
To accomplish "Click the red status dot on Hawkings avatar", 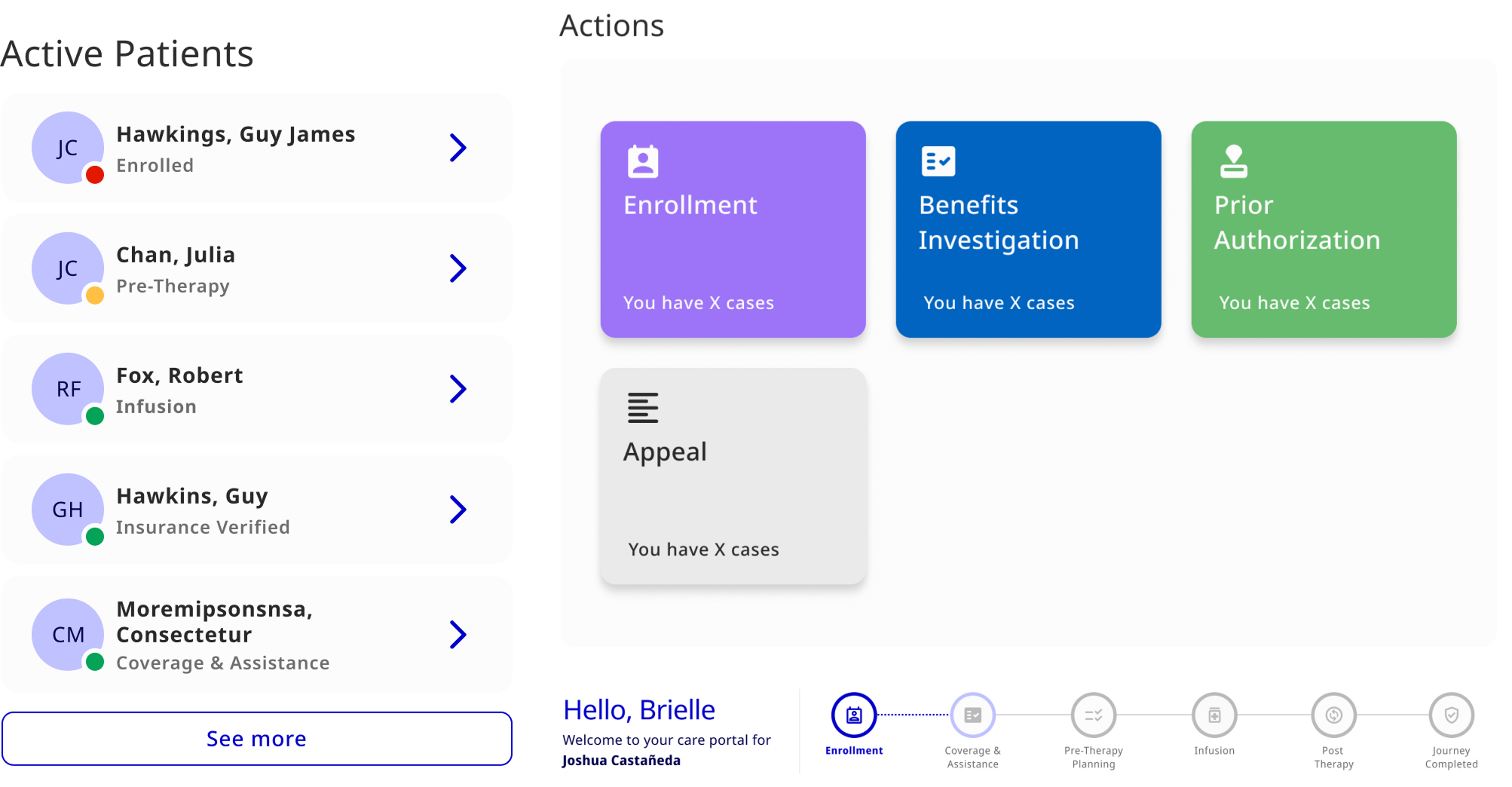I will click(x=95, y=175).
